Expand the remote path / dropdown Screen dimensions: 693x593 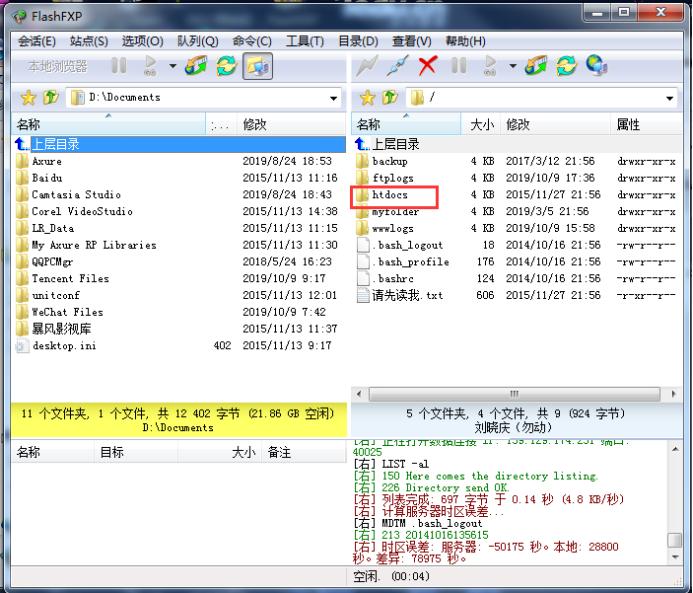click(670, 98)
